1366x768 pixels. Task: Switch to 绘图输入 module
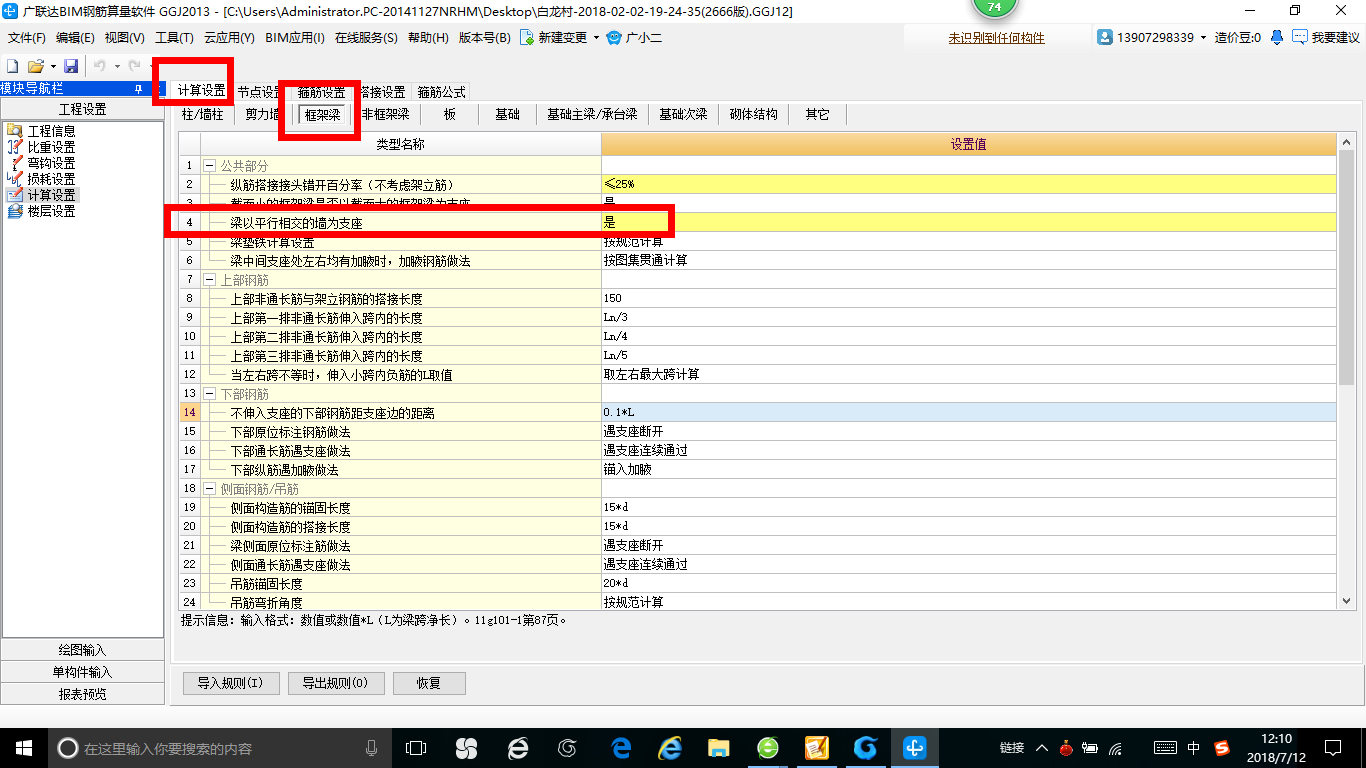tap(82, 650)
